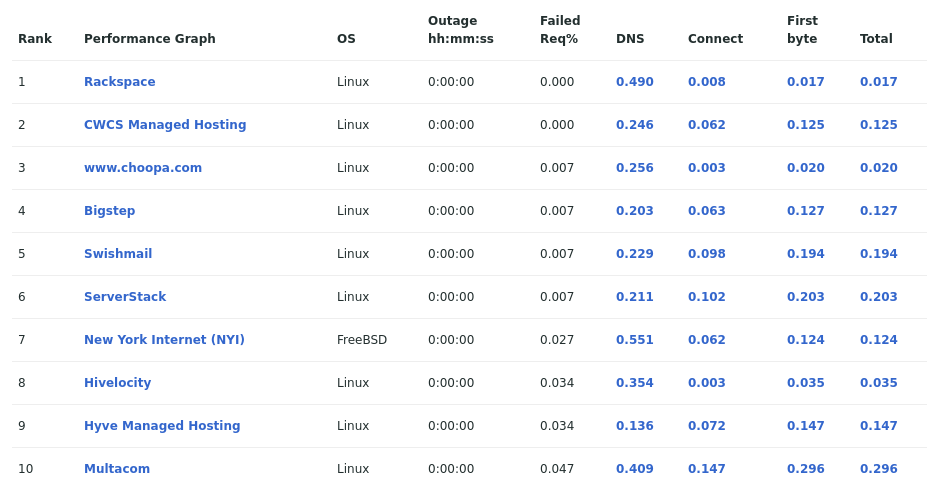Screen dimensions: 939x490
Task: Open the Multacom performance graph link
Action: tap(117, 468)
